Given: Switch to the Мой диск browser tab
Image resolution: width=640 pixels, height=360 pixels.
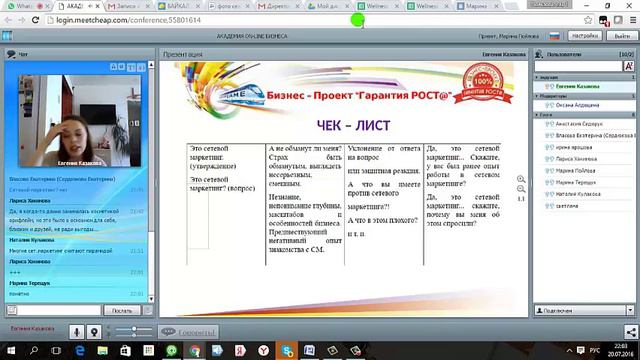Looking at the screenshot, I should tap(328, 6).
